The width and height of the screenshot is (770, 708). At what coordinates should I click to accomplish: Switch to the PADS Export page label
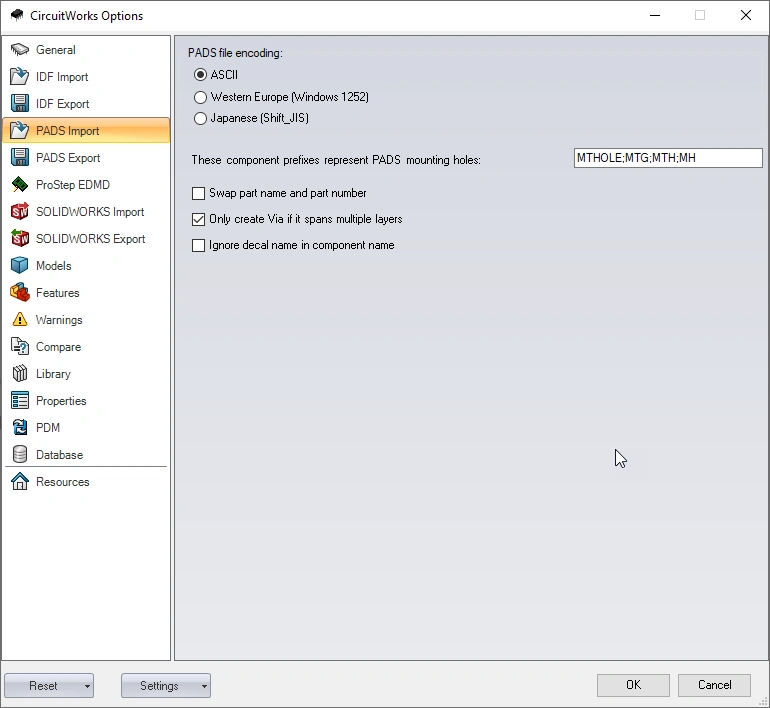(x=68, y=158)
